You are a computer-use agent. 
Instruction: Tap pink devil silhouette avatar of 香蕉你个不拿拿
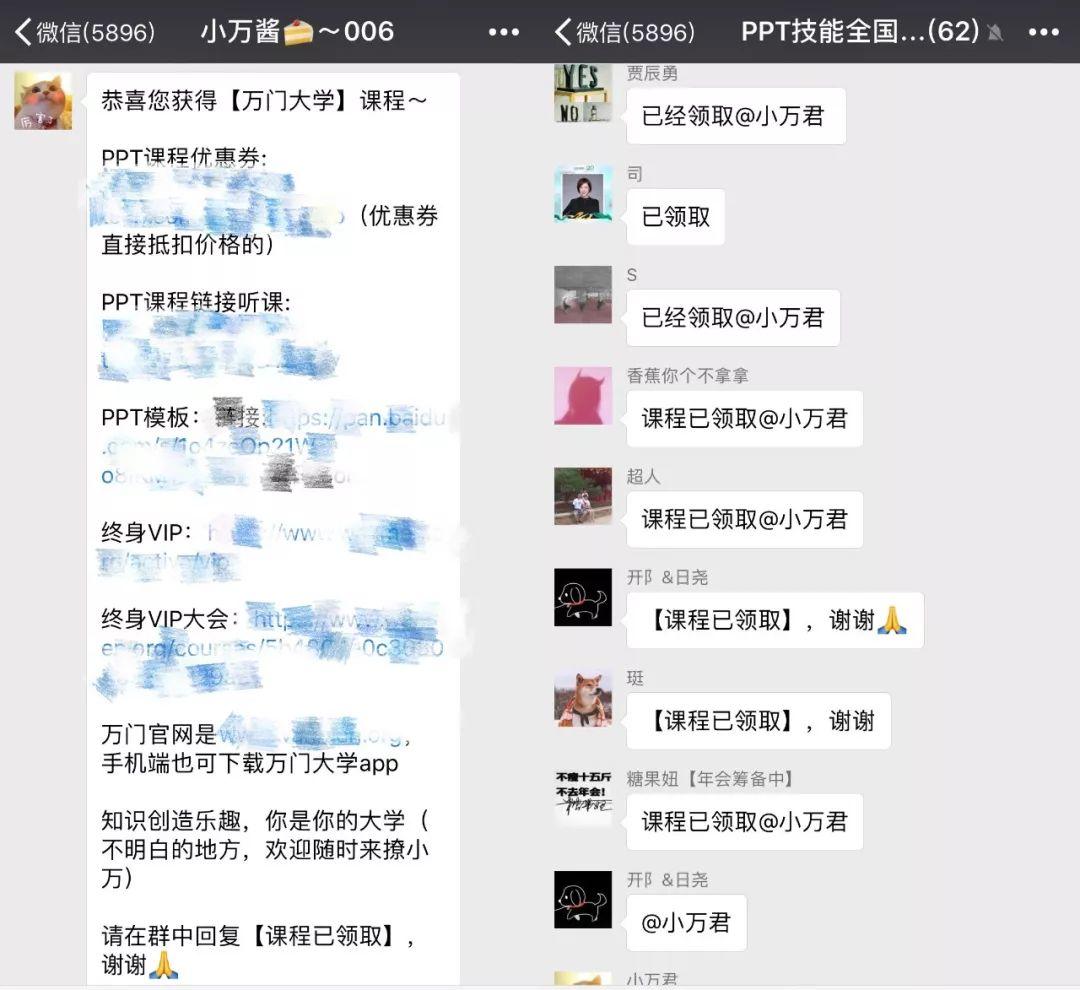(583, 395)
